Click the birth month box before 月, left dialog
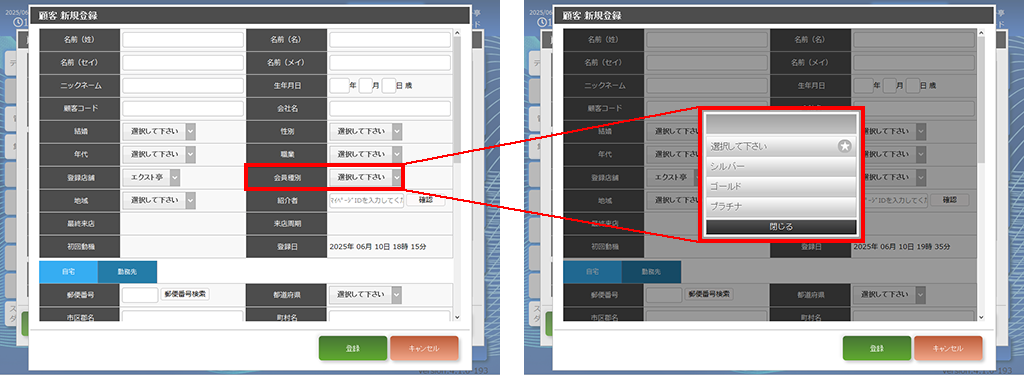 366,86
